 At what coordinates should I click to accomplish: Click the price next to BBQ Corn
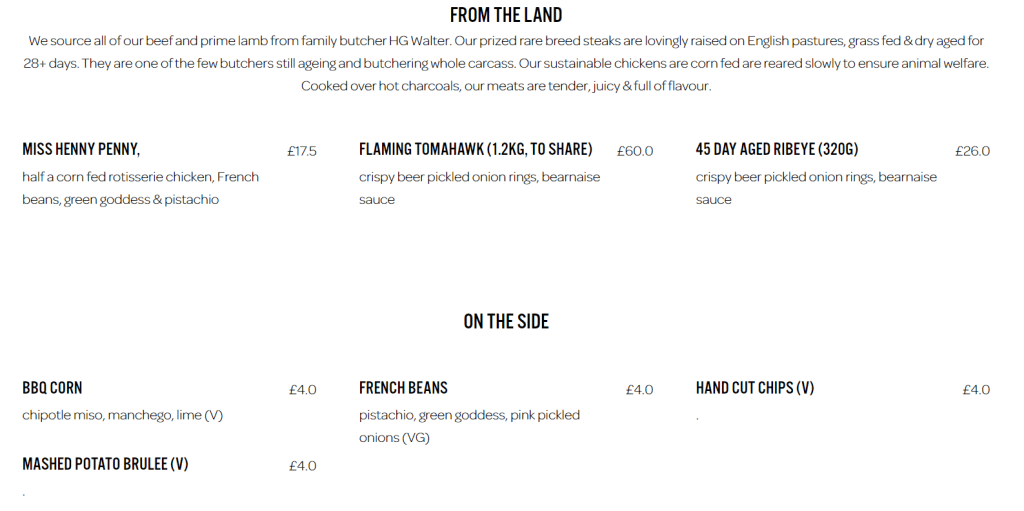click(303, 390)
